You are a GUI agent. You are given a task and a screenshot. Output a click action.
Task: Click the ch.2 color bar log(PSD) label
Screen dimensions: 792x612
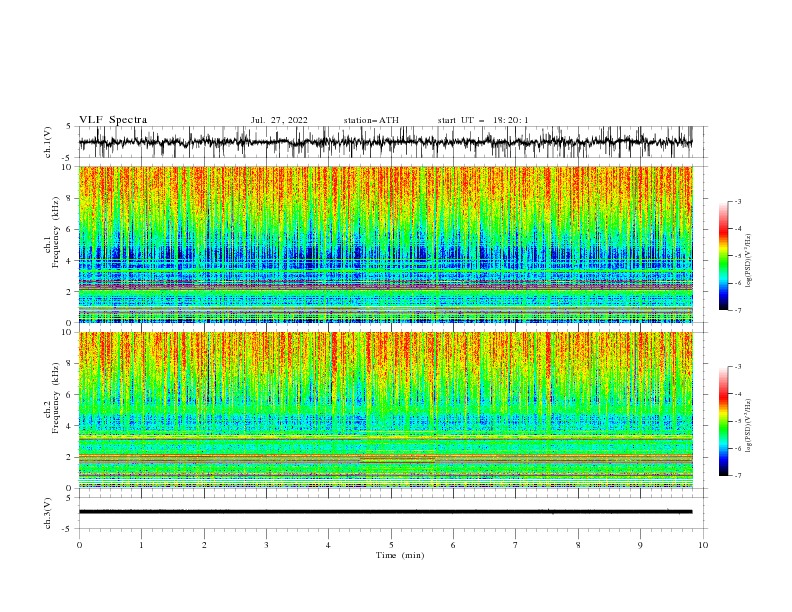coord(749,426)
